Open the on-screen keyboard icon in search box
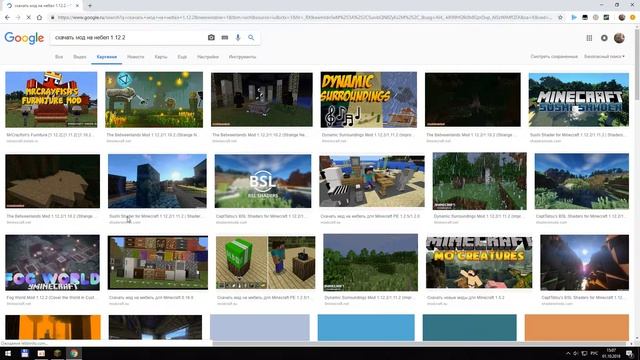Viewport: 640px width, 360px height. coord(224,38)
